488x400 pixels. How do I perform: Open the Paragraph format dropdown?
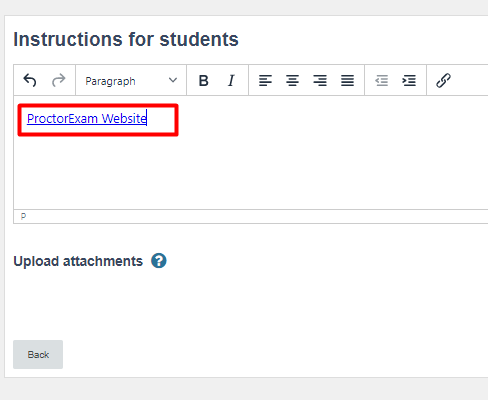pos(131,81)
